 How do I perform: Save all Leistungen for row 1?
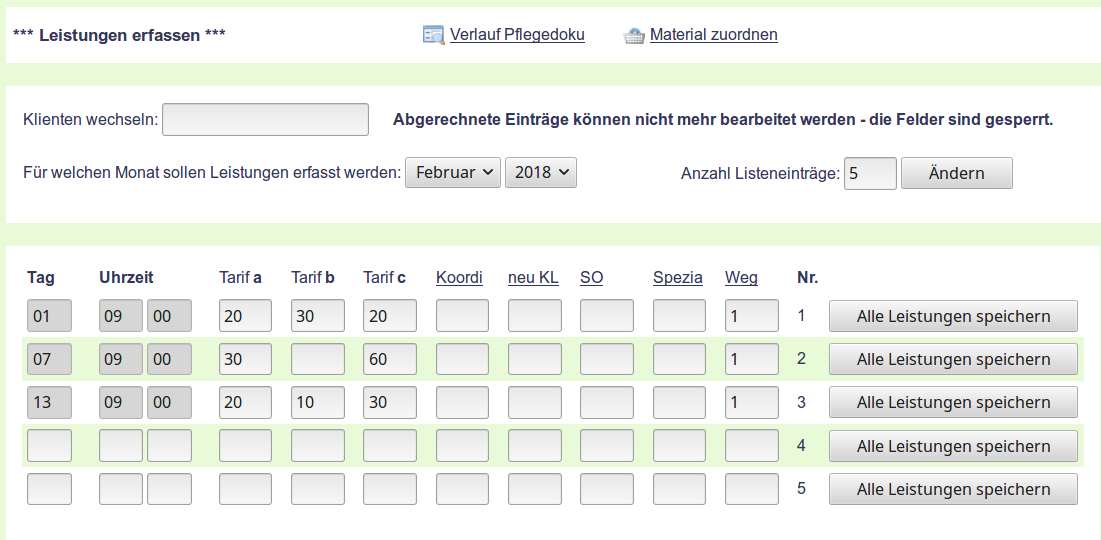point(953,316)
